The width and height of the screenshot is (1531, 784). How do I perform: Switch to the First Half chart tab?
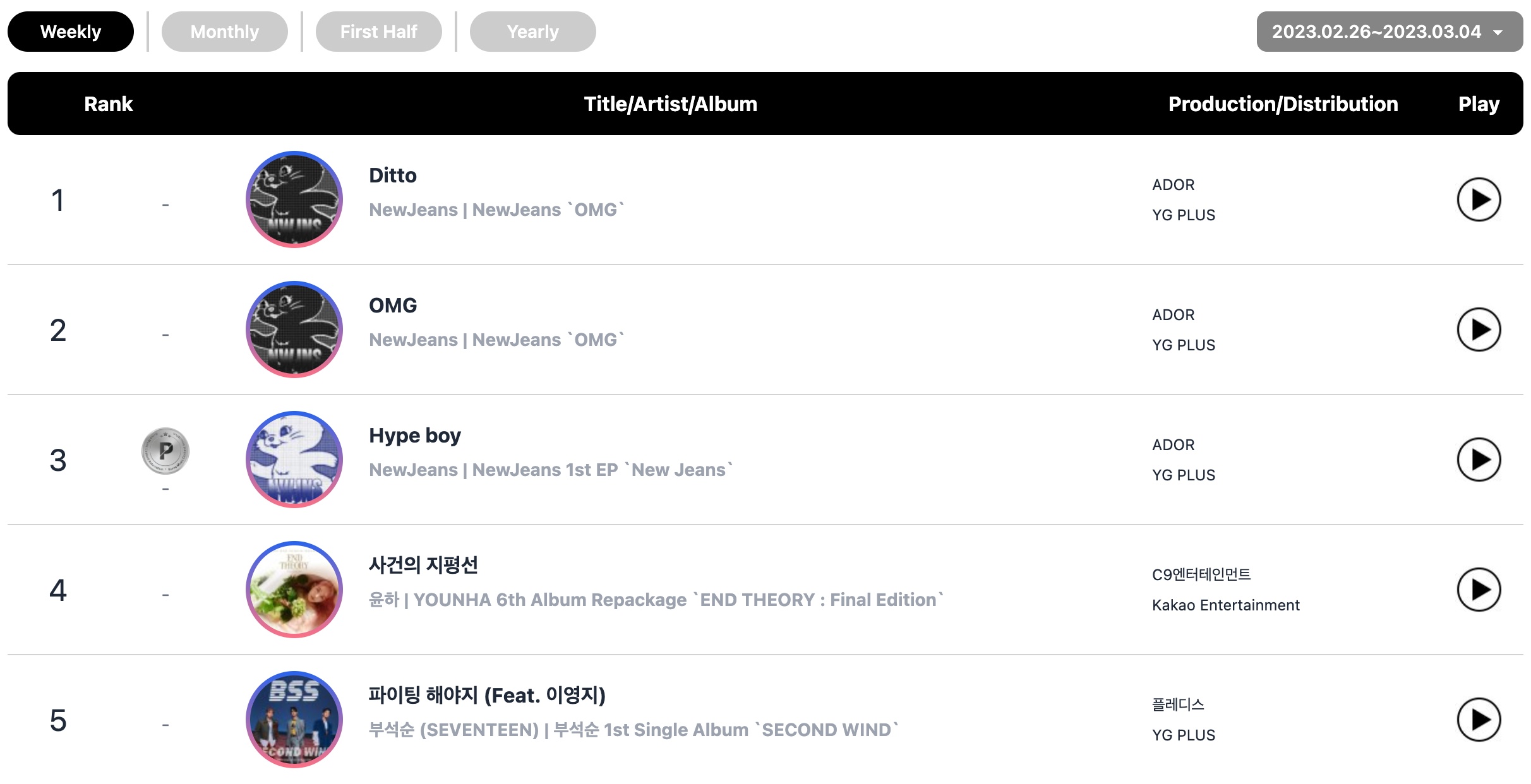(x=379, y=32)
